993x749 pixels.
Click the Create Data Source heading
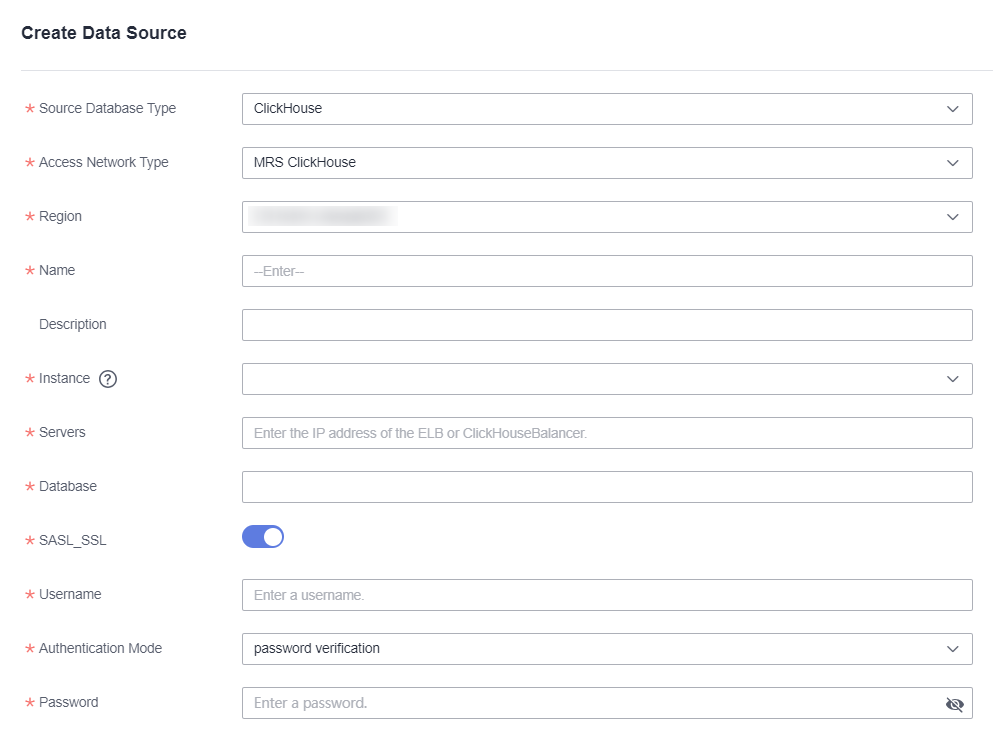(x=104, y=33)
